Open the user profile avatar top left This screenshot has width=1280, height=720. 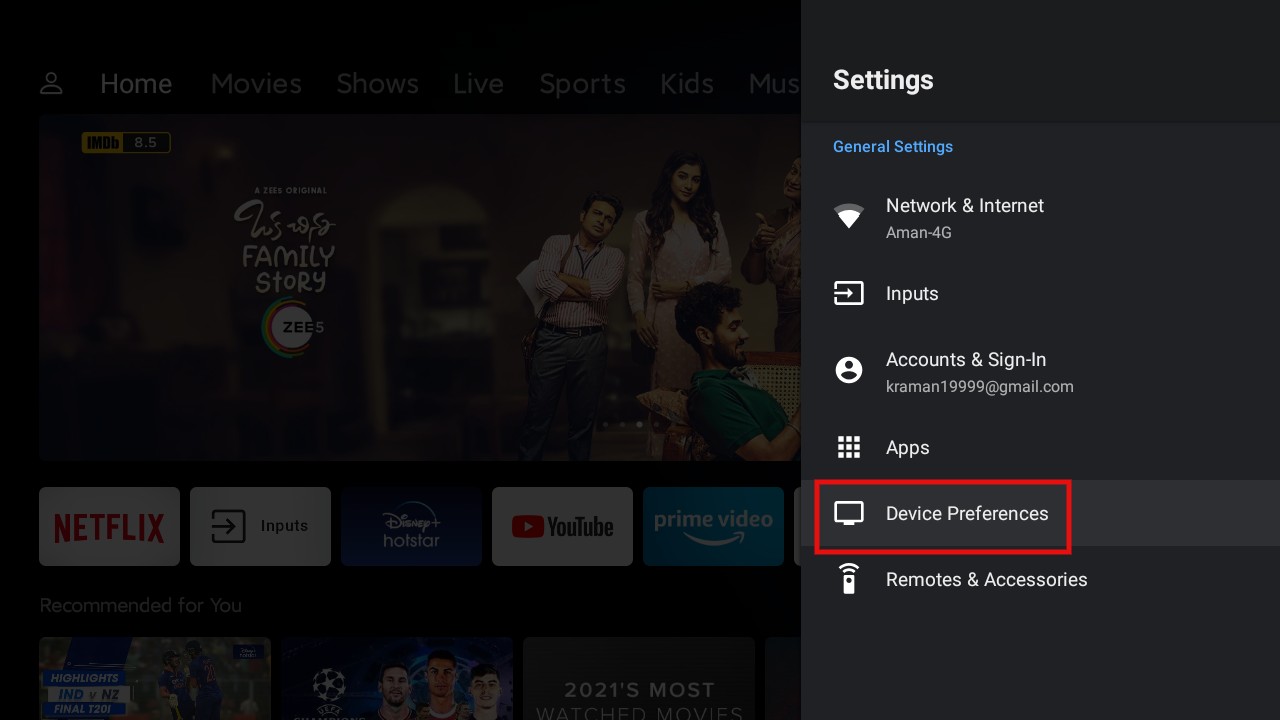(x=51, y=84)
